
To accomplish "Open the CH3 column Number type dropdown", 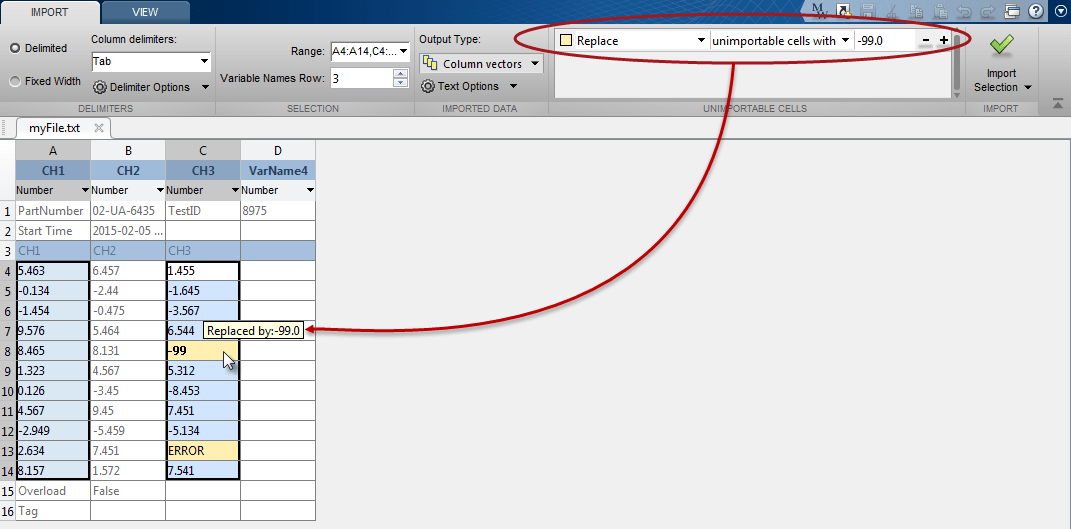I will point(235,190).
